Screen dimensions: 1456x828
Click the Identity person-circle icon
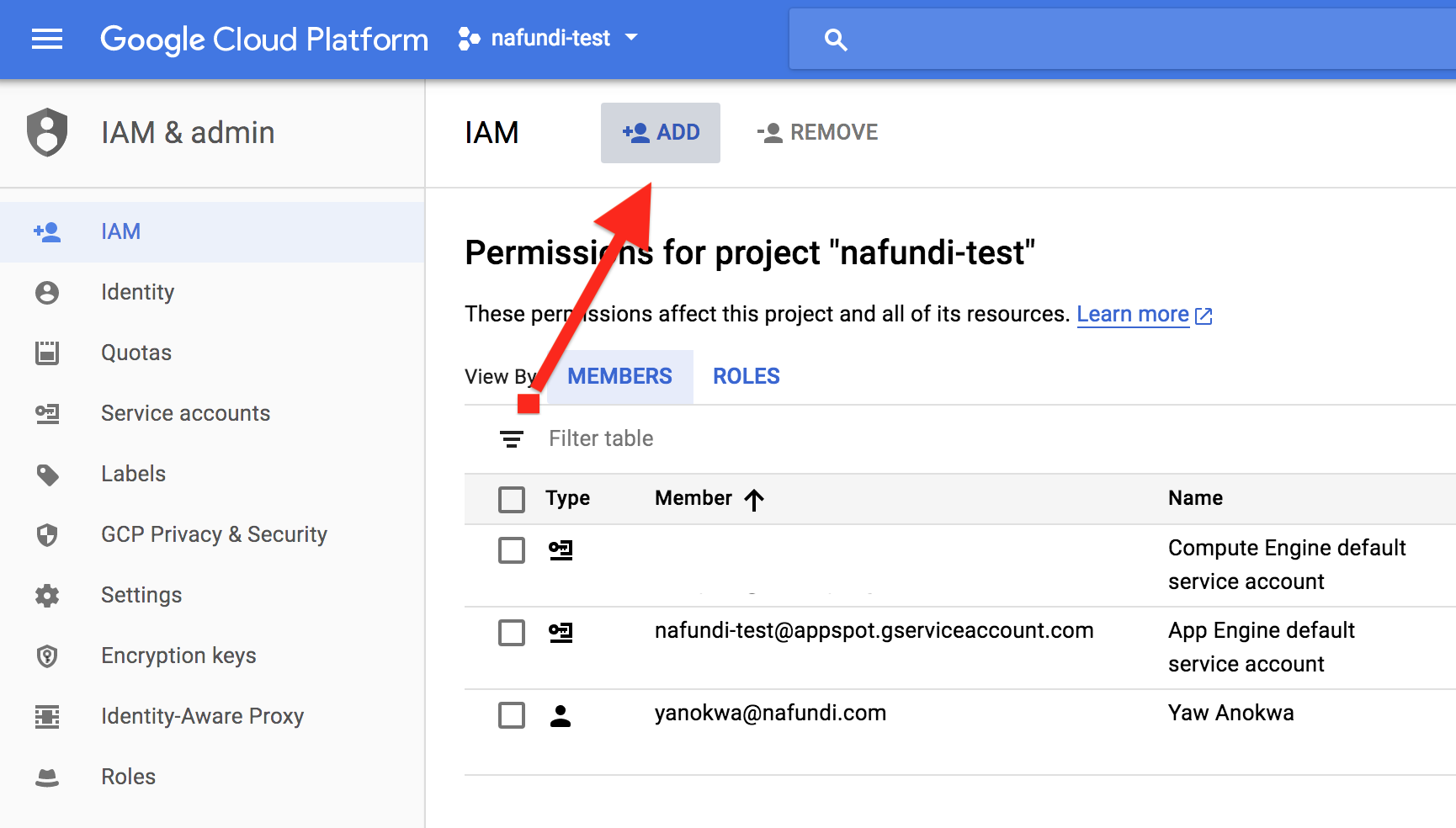click(x=47, y=292)
